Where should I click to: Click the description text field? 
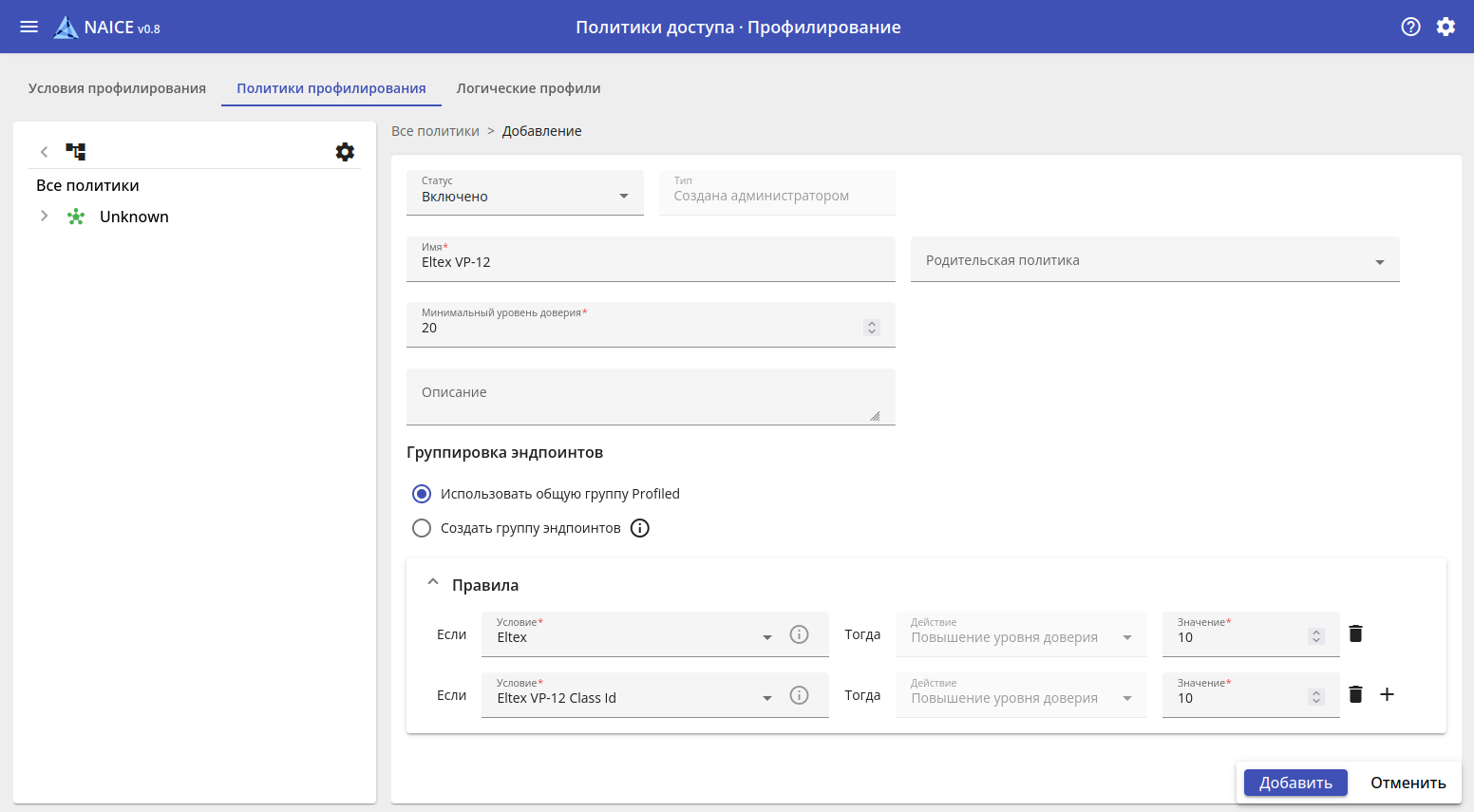[650, 395]
